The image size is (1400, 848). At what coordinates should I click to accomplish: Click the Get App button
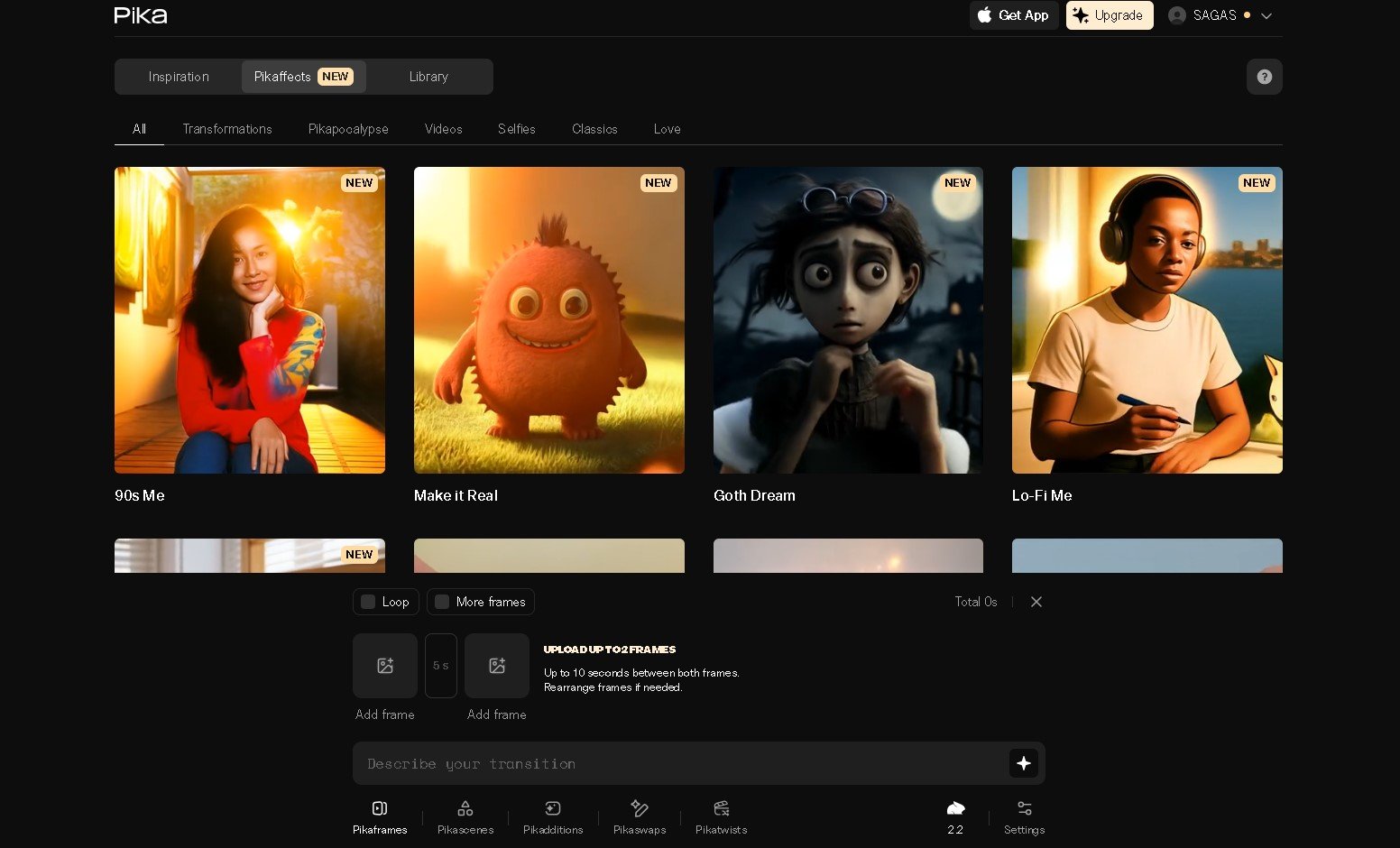[x=1014, y=15]
